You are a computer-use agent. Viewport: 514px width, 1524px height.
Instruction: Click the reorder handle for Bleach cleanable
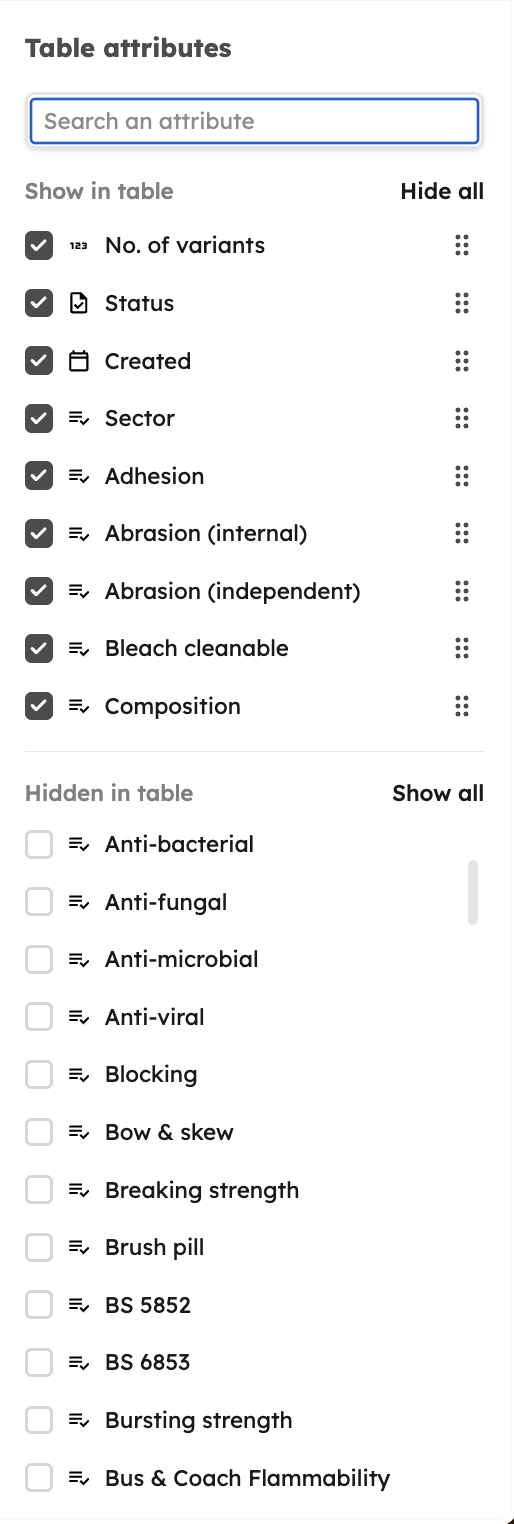461,648
